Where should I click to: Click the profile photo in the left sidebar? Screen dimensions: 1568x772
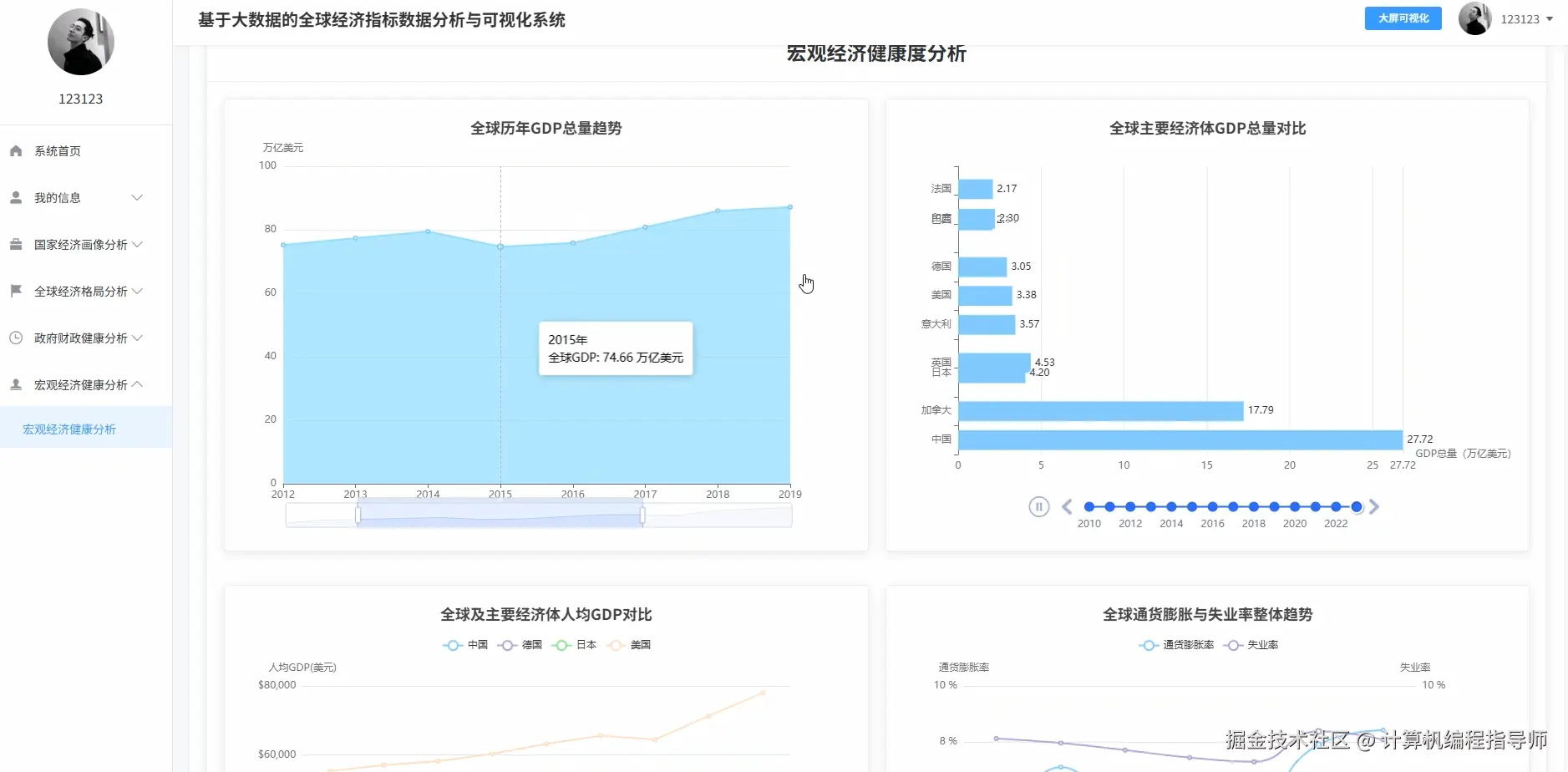pyautogui.click(x=80, y=41)
